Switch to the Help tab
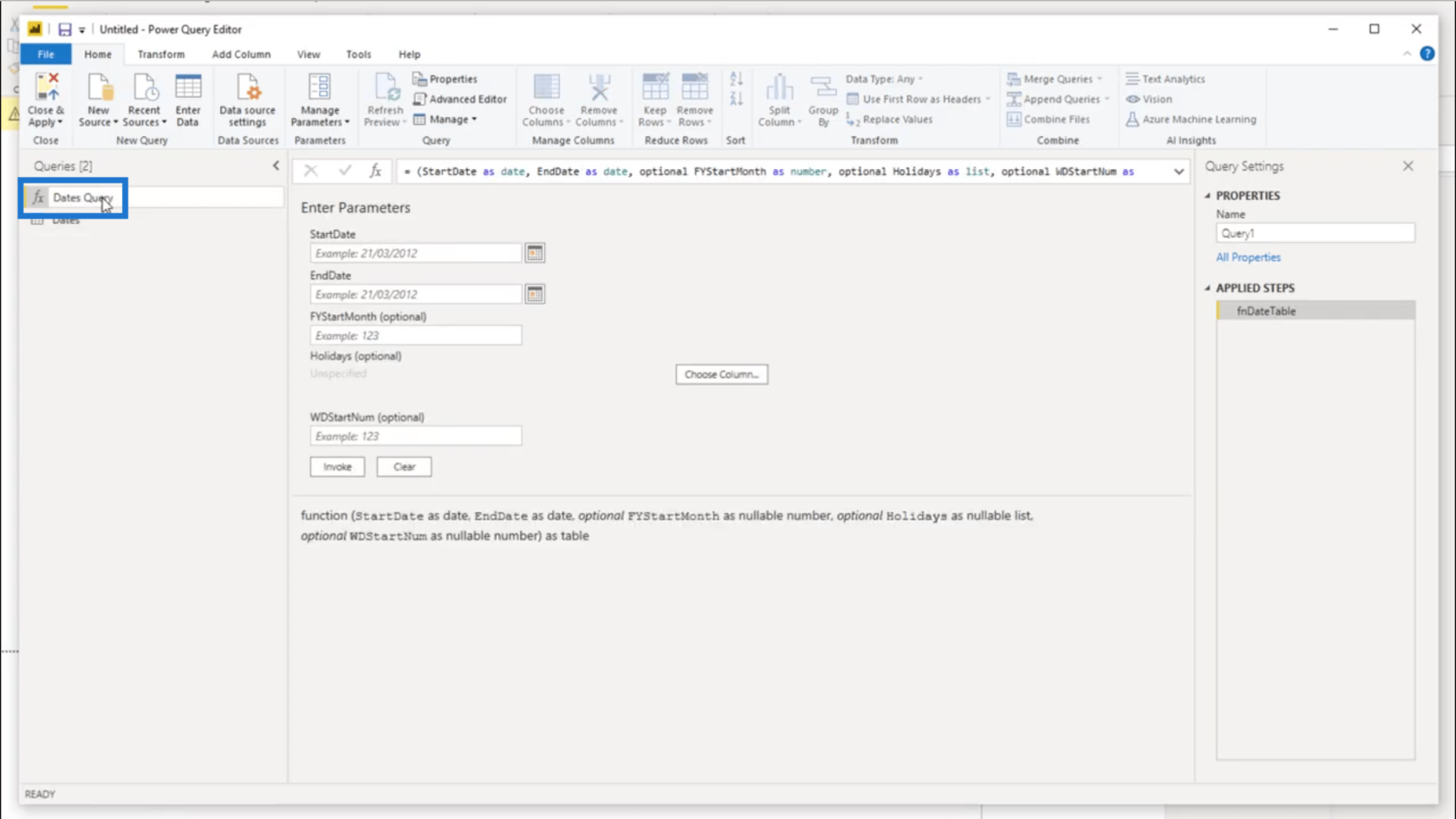 point(409,54)
